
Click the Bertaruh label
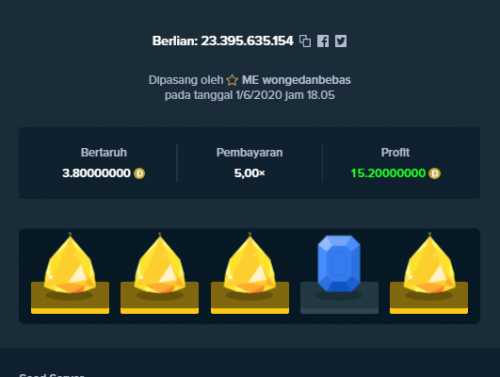click(x=104, y=152)
